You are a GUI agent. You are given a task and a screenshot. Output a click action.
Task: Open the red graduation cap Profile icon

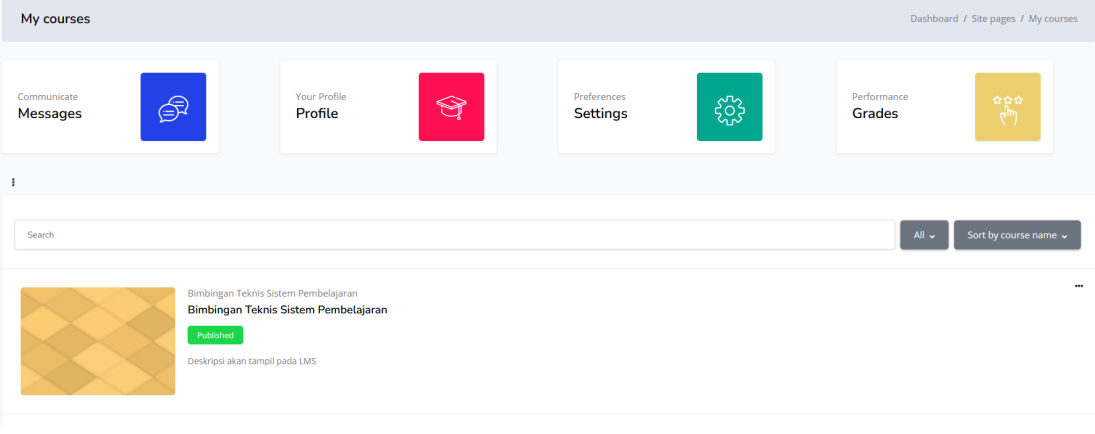[x=451, y=107]
